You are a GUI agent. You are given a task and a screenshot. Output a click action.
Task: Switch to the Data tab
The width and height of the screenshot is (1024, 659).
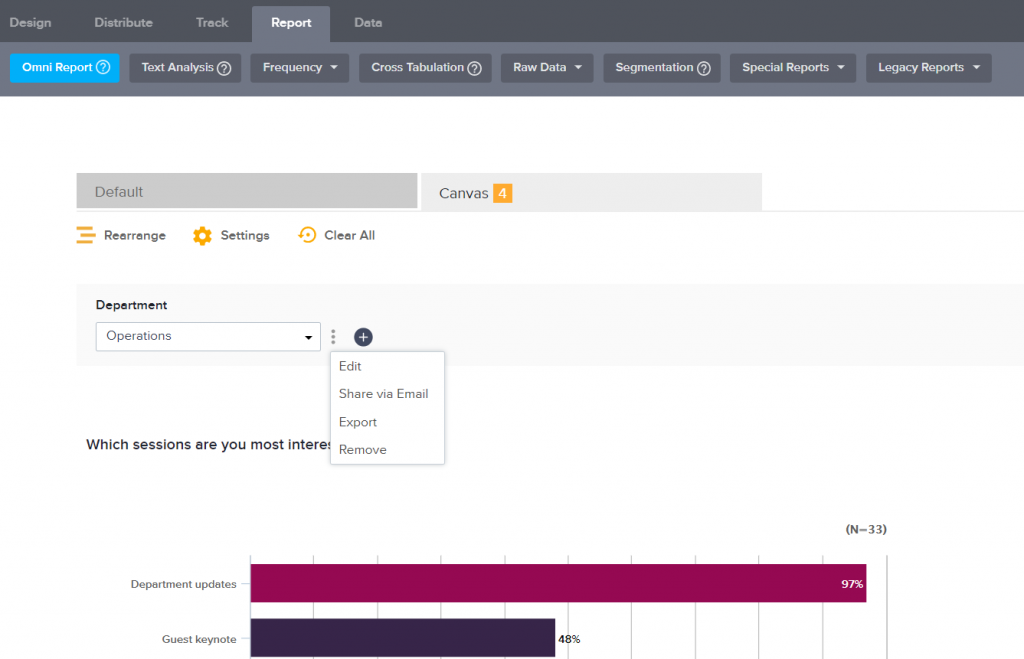coord(367,22)
